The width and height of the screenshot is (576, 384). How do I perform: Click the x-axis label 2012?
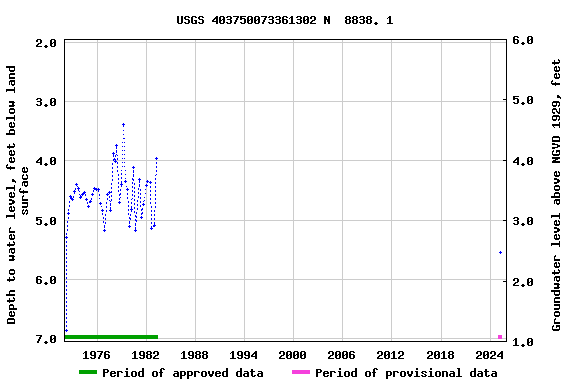pos(390,355)
